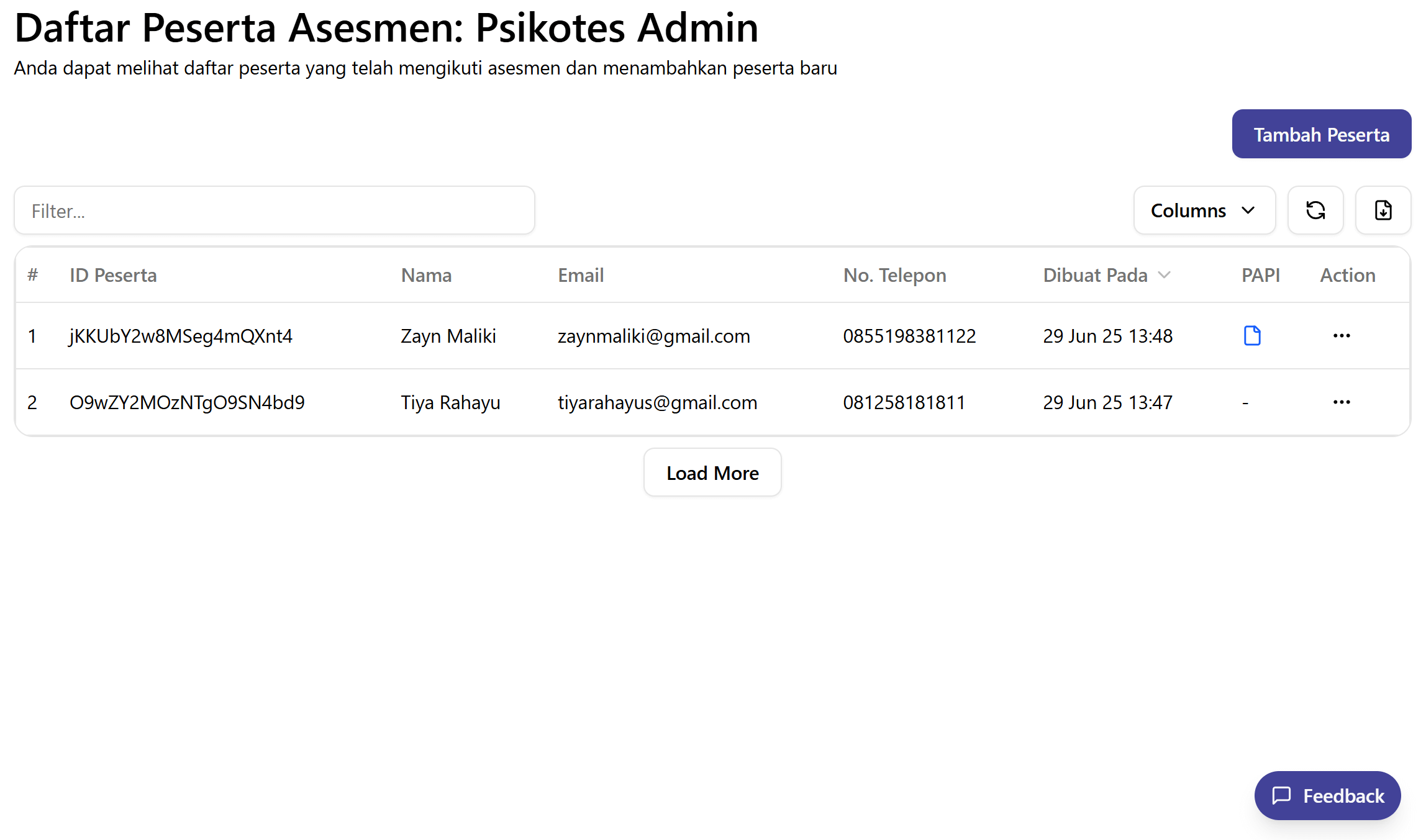Toggle sort arrow on Dibuat Pada column
Viewport: 1426px width, 840px height.
pyautogui.click(x=1165, y=275)
